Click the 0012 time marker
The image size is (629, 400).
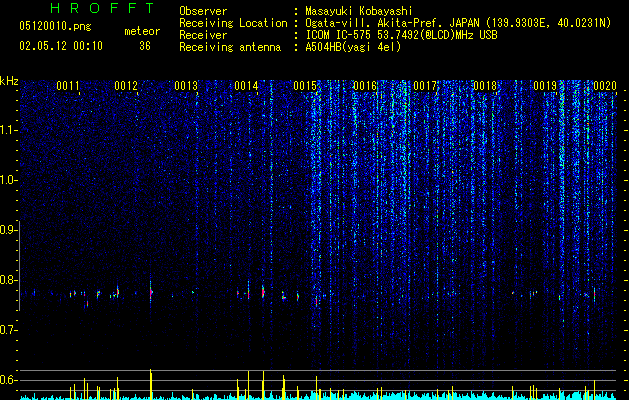(x=126, y=86)
